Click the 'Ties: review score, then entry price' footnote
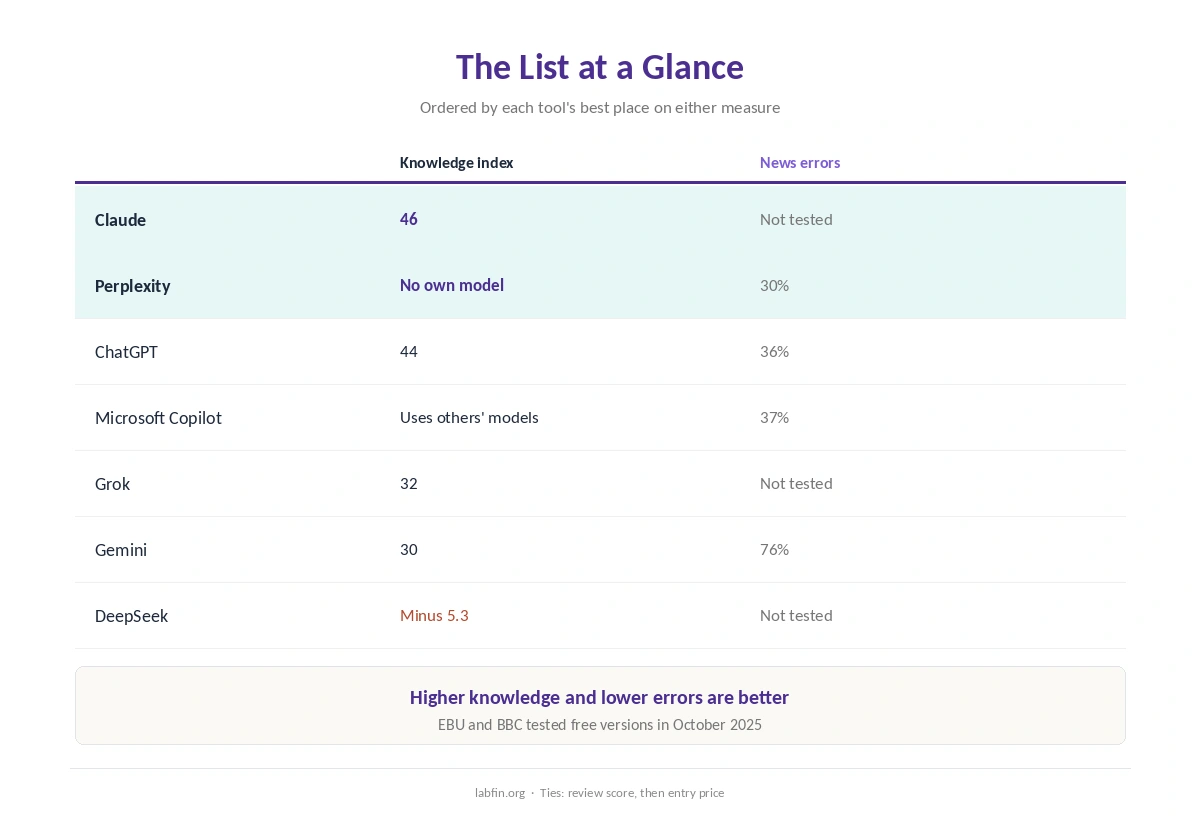 point(632,792)
